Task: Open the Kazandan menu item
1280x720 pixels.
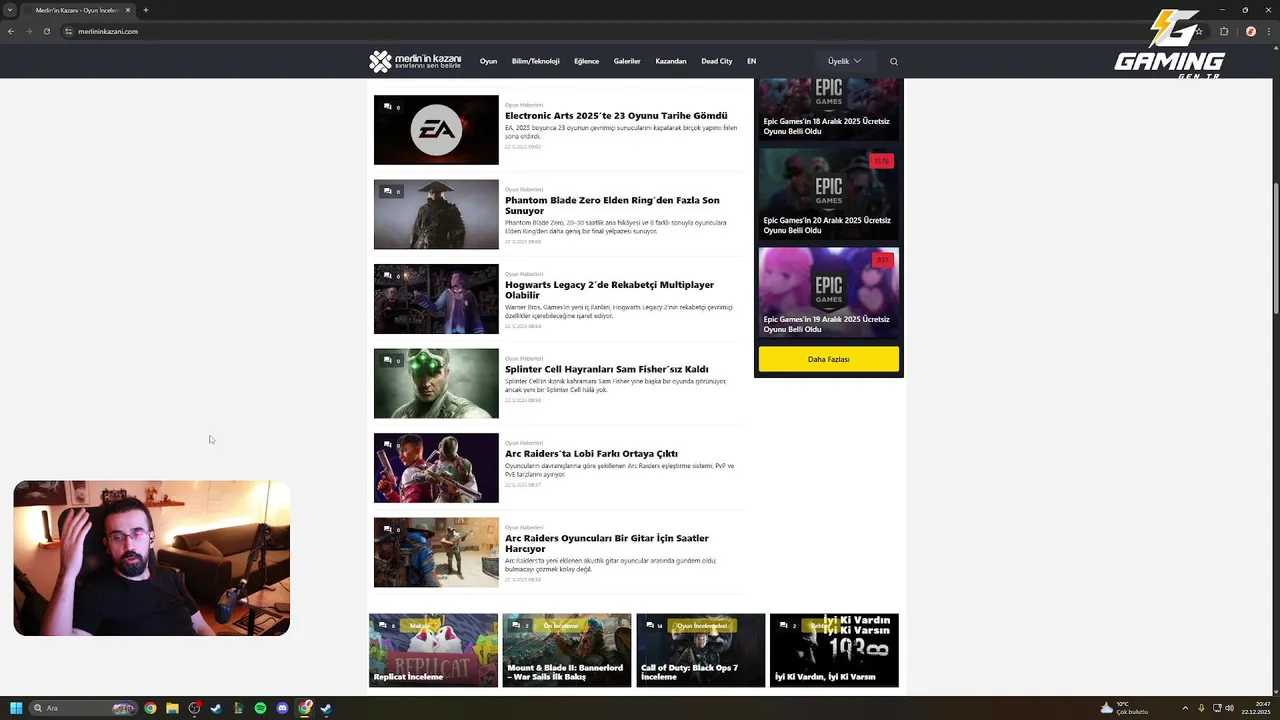Action: pyautogui.click(x=671, y=61)
